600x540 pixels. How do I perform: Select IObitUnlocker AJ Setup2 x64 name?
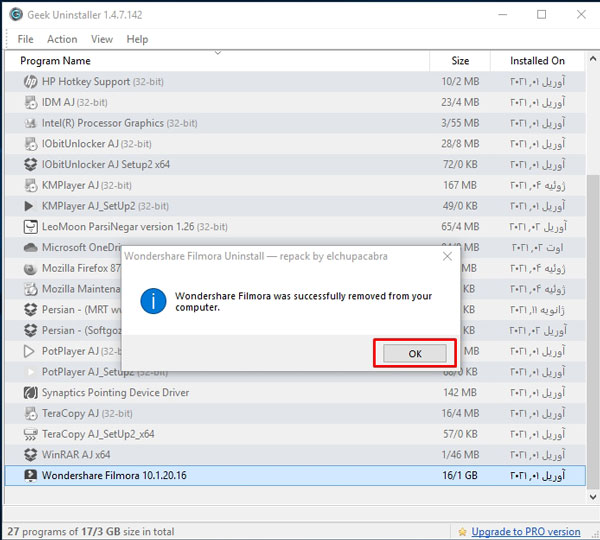click(x=106, y=165)
